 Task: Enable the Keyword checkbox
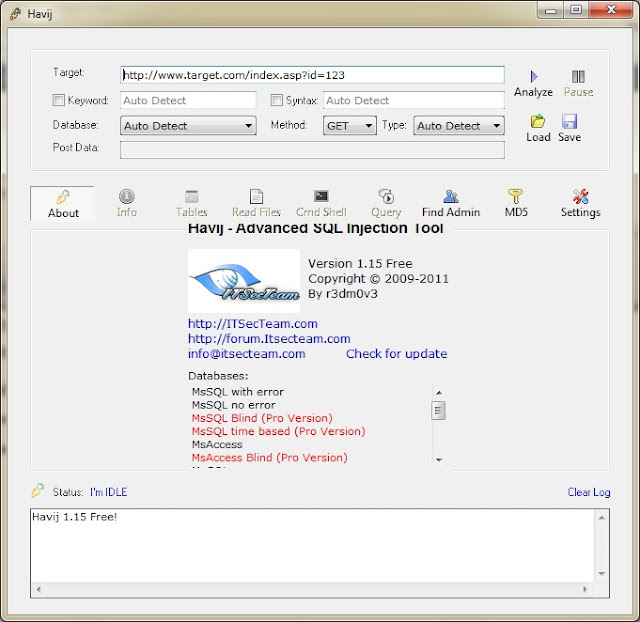click(58, 100)
